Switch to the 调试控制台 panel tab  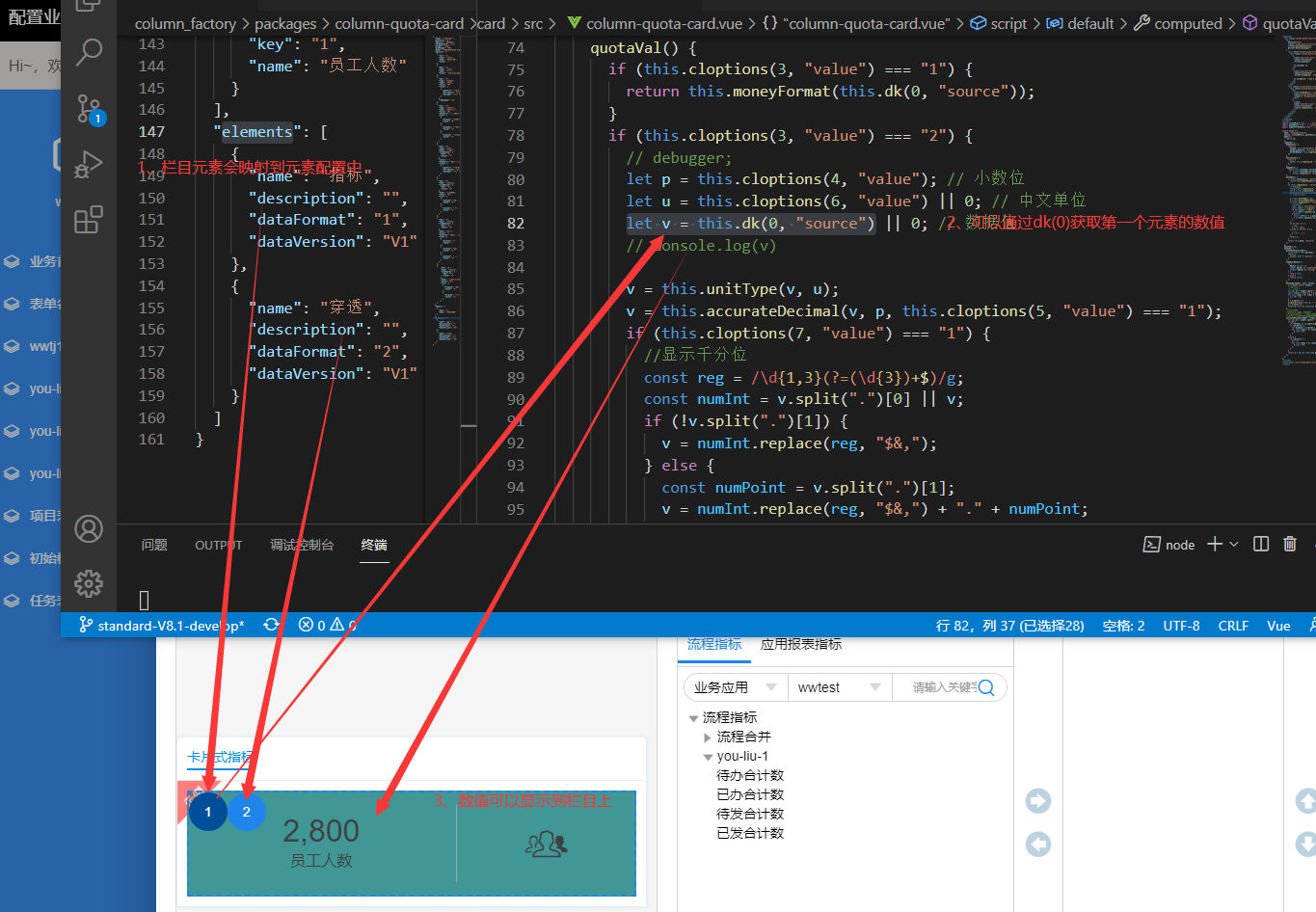pyautogui.click(x=302, y=545)
